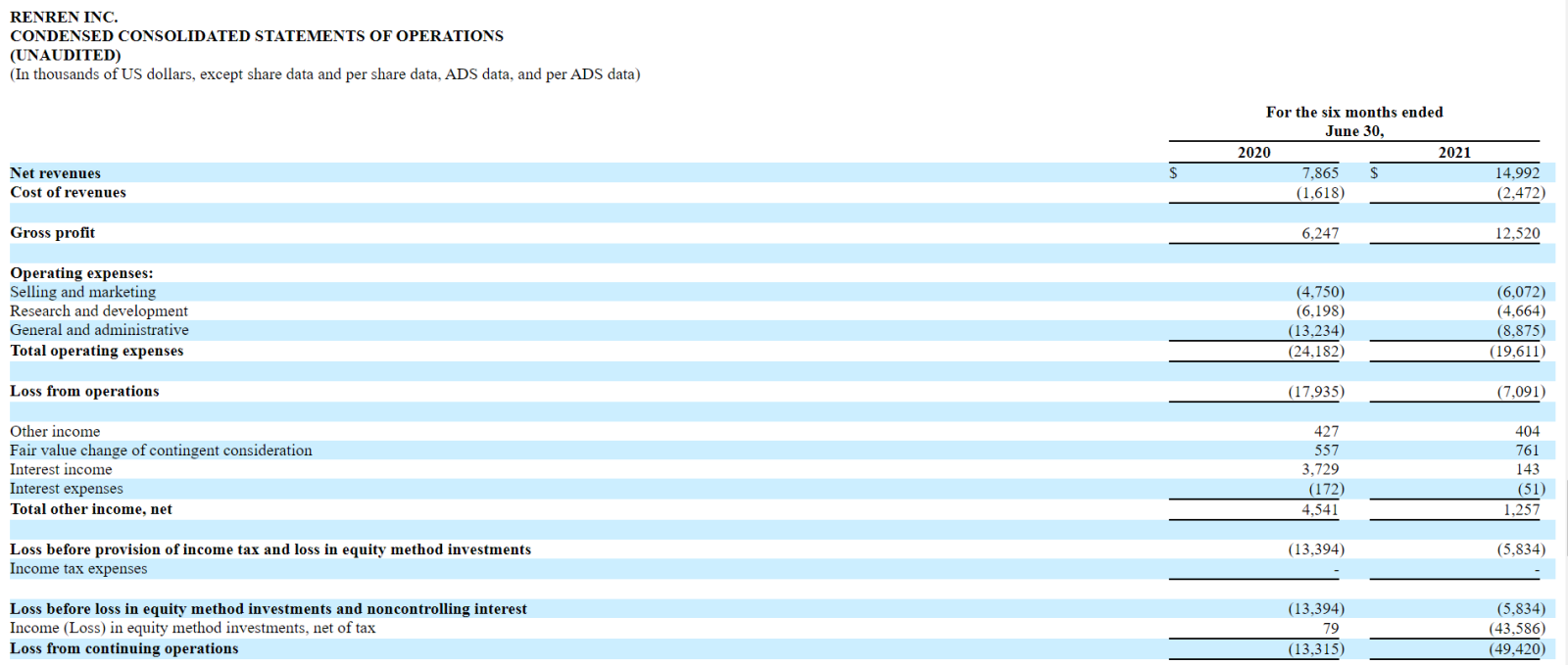The image size is (1568, 665).
Task: Click the 'General and administrative' label
Action: [99, 330]
